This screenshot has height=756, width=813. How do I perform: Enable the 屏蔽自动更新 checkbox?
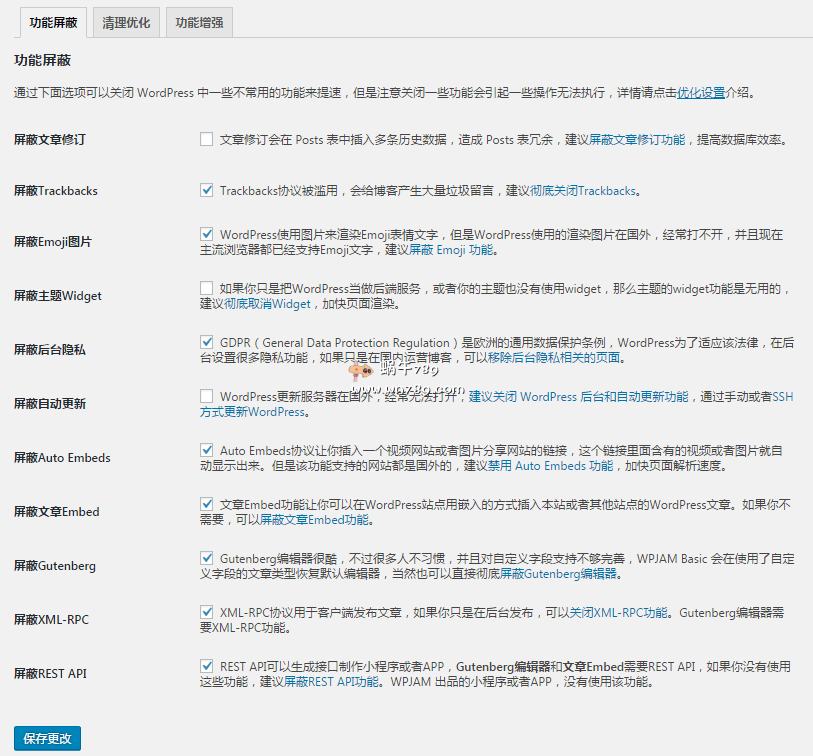point(207,397)
